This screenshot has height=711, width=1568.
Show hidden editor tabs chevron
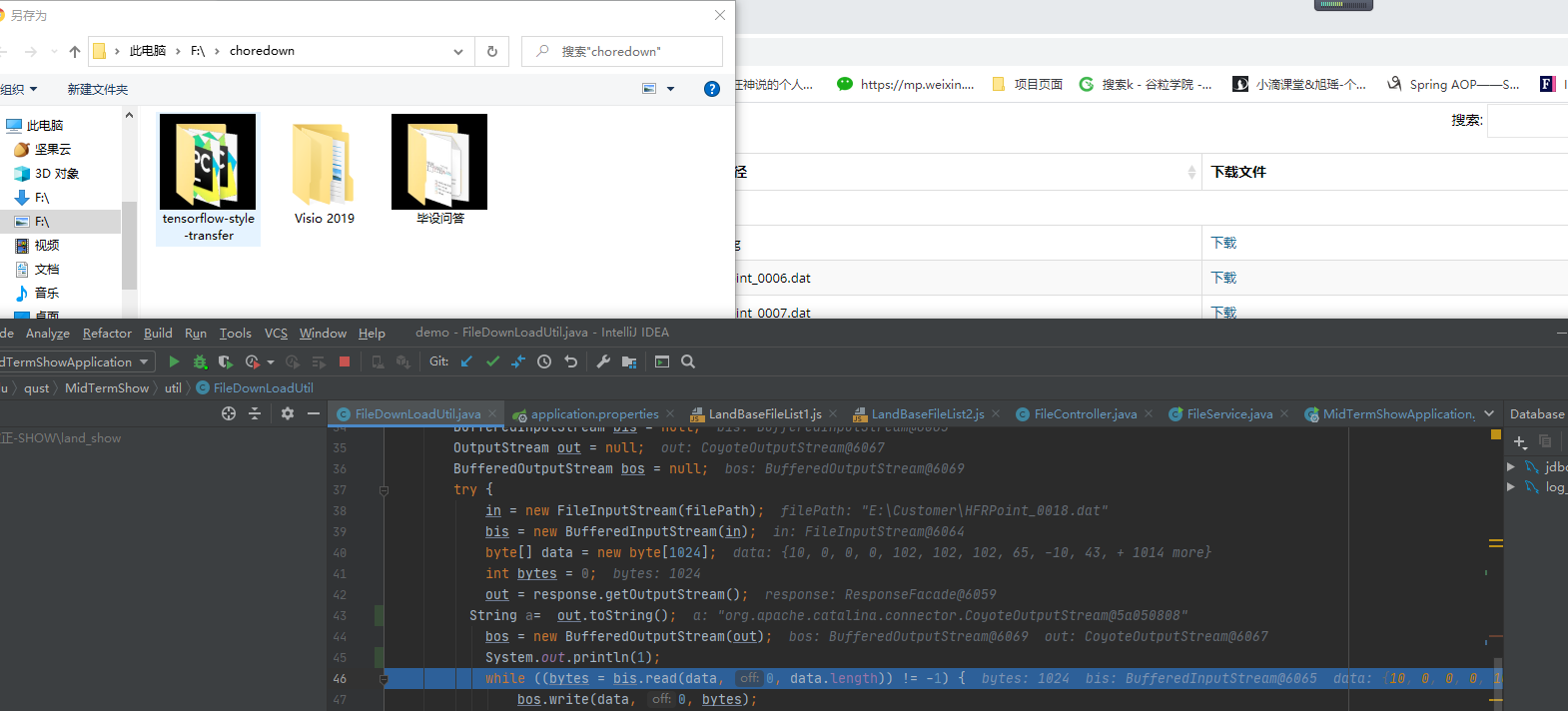(1489, 413)
